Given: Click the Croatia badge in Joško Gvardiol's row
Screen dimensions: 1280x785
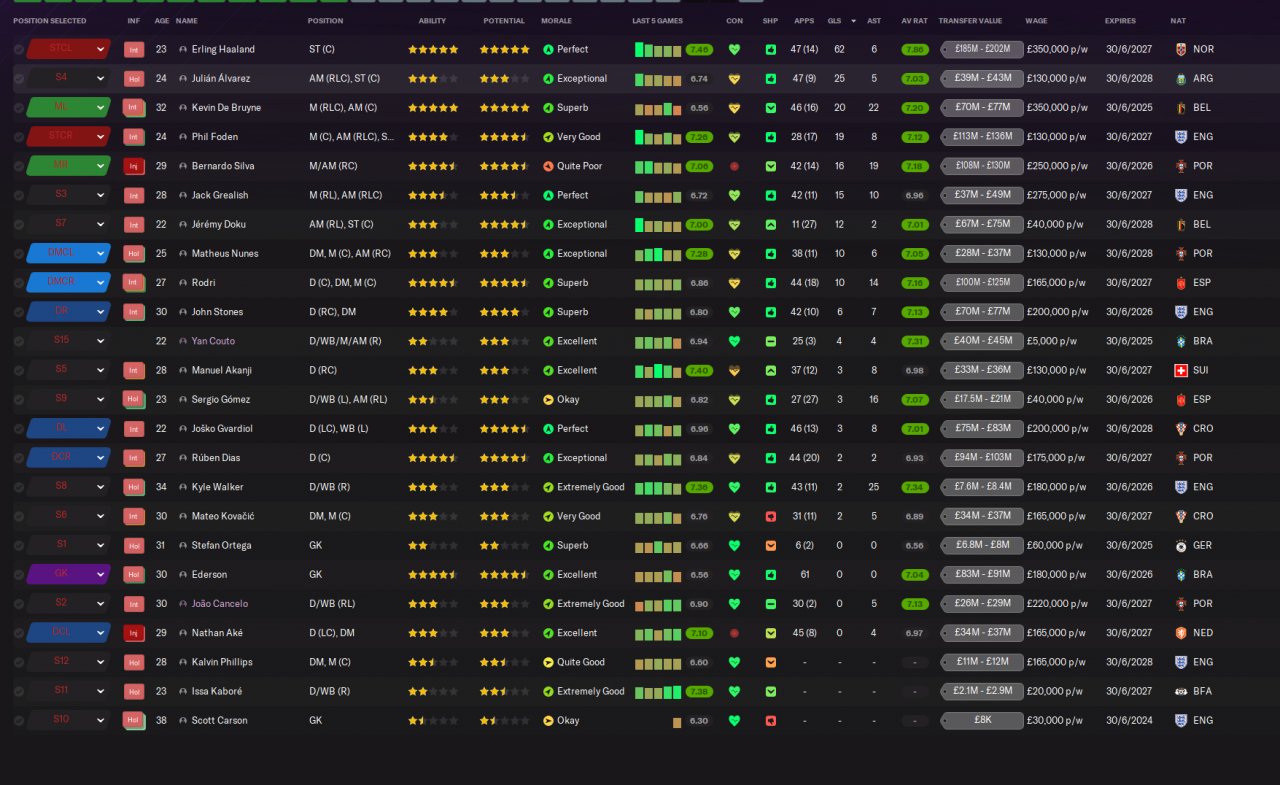Looking at the screenshot, I should click(1181, 429).
